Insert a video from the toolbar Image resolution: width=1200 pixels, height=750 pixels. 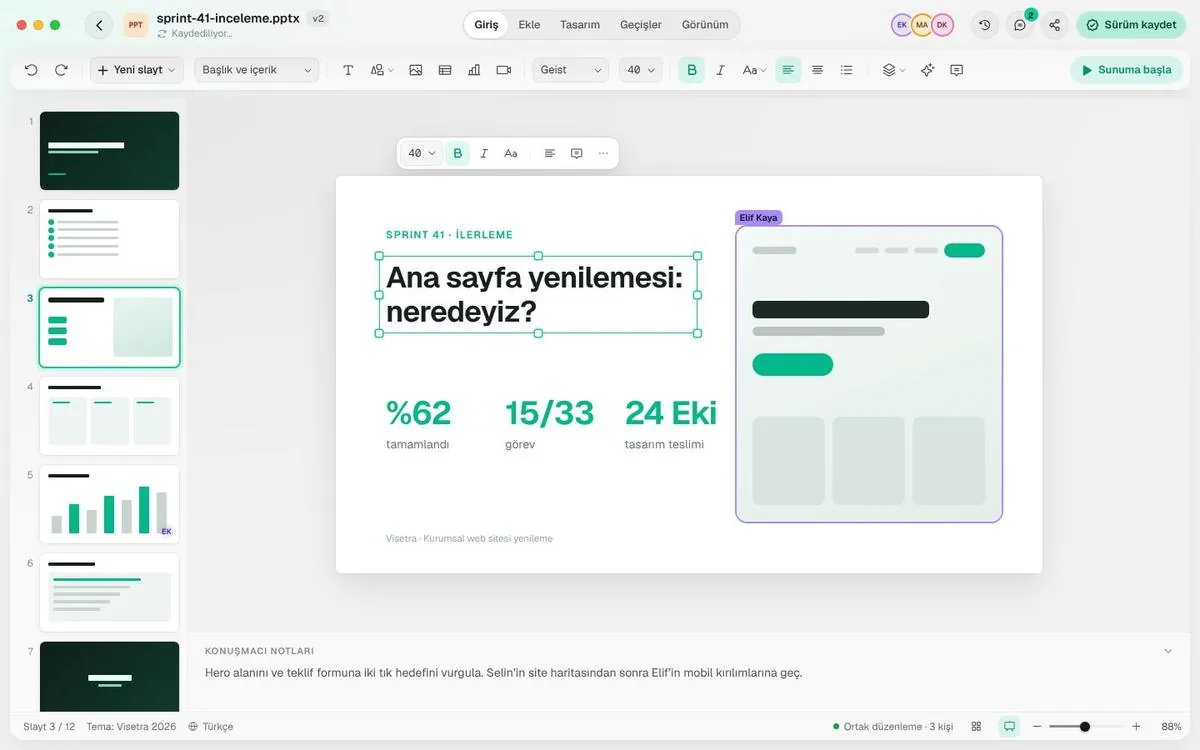pos(503,70)
